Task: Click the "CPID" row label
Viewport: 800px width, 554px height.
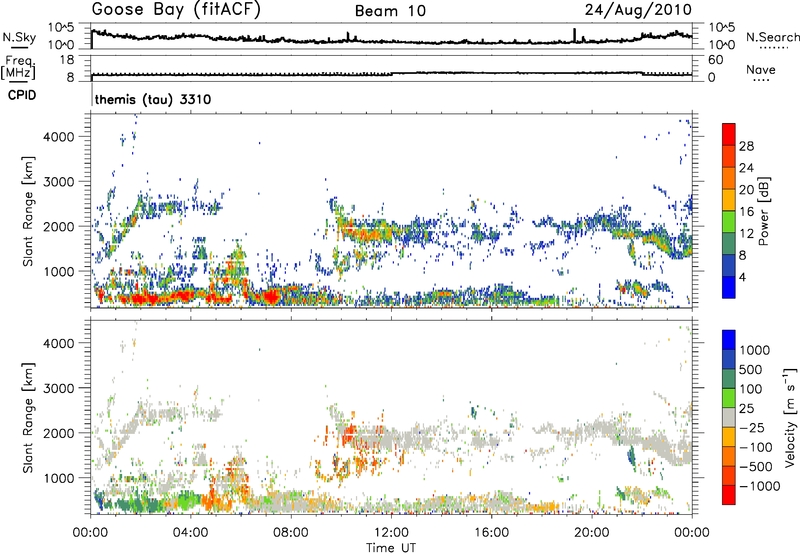Action: (x=22, y=95)
